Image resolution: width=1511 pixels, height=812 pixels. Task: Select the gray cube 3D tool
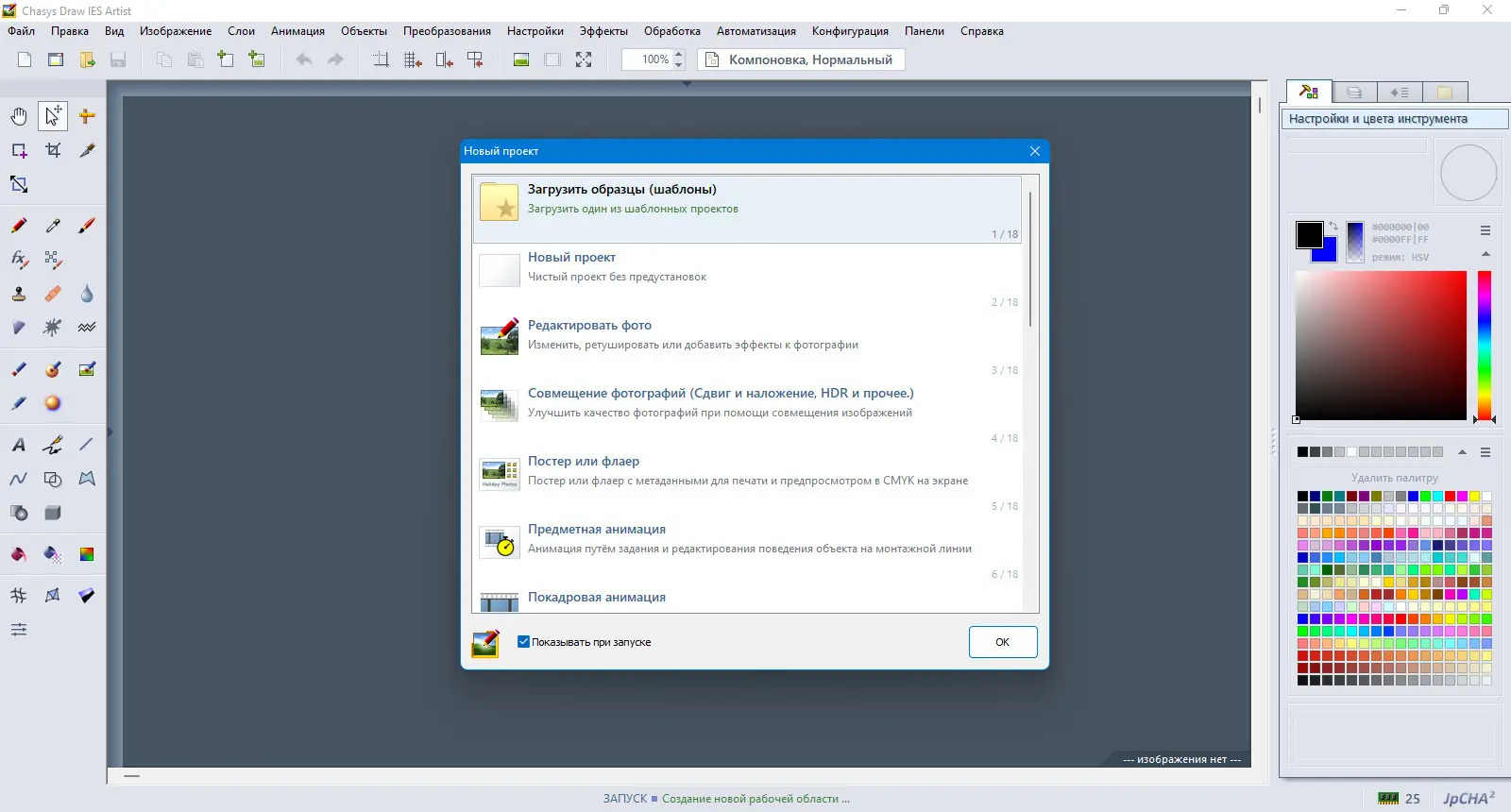coord(53,513)
